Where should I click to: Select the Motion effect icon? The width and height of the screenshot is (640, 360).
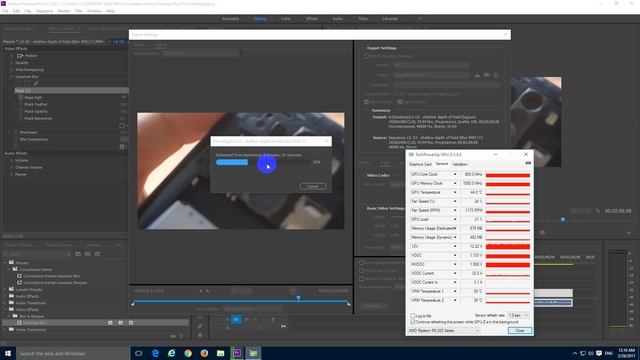(20, 56)
